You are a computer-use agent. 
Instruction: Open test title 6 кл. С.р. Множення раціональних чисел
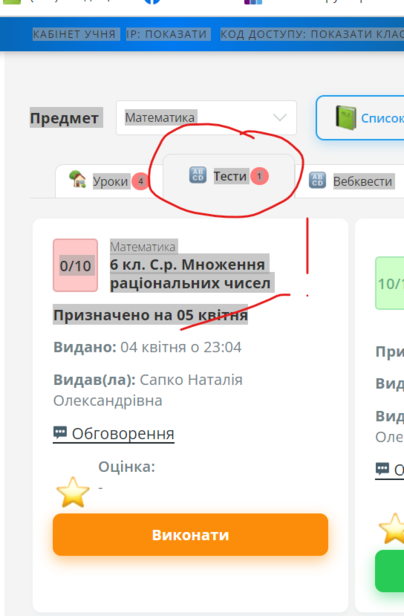190,274
